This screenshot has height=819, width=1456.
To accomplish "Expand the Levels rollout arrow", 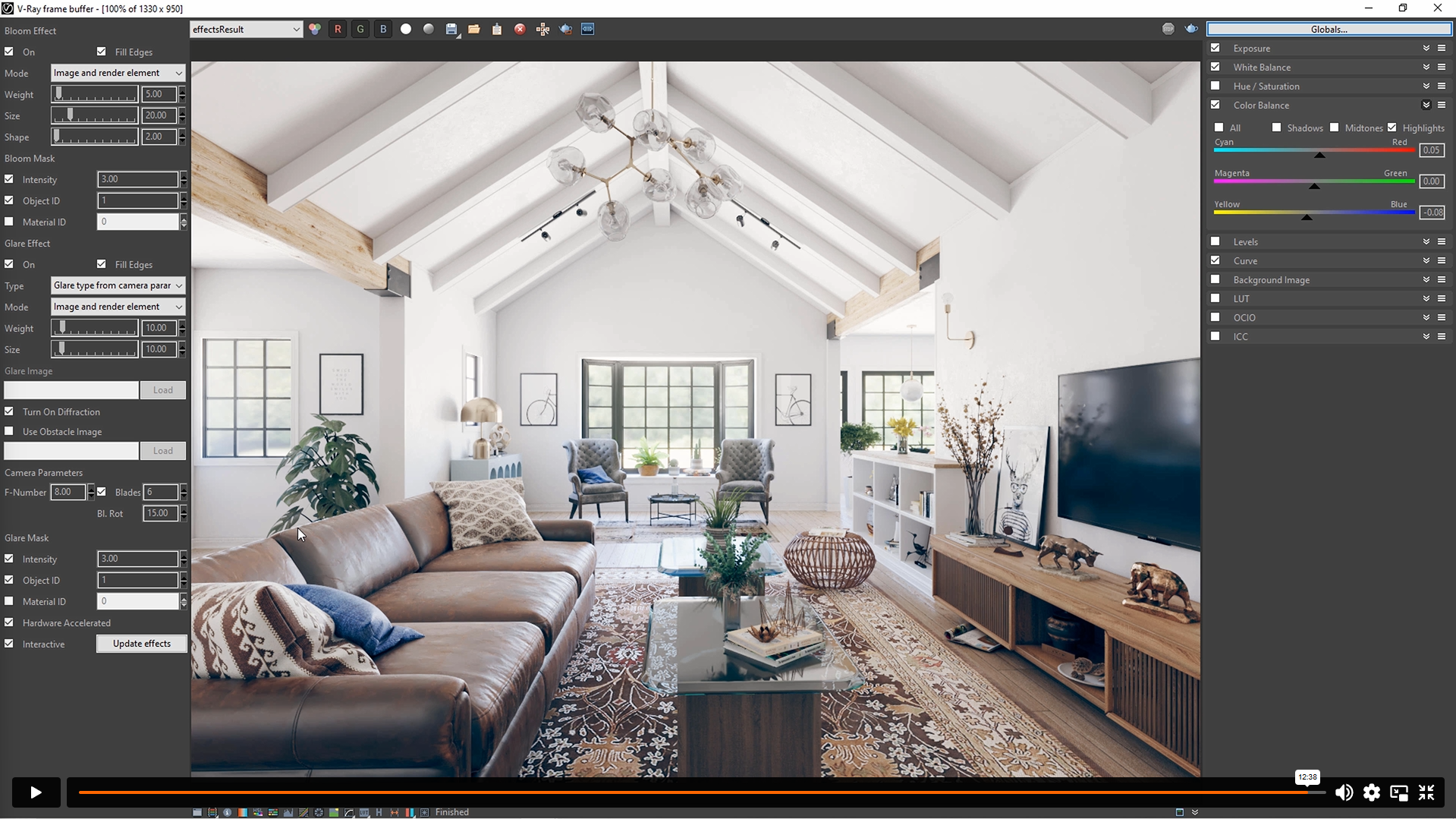I will pos(1426,241).
